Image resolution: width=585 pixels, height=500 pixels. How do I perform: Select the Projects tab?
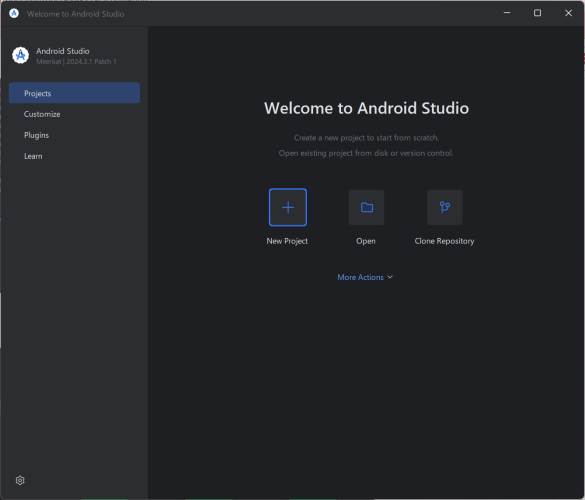click(74, 93)
